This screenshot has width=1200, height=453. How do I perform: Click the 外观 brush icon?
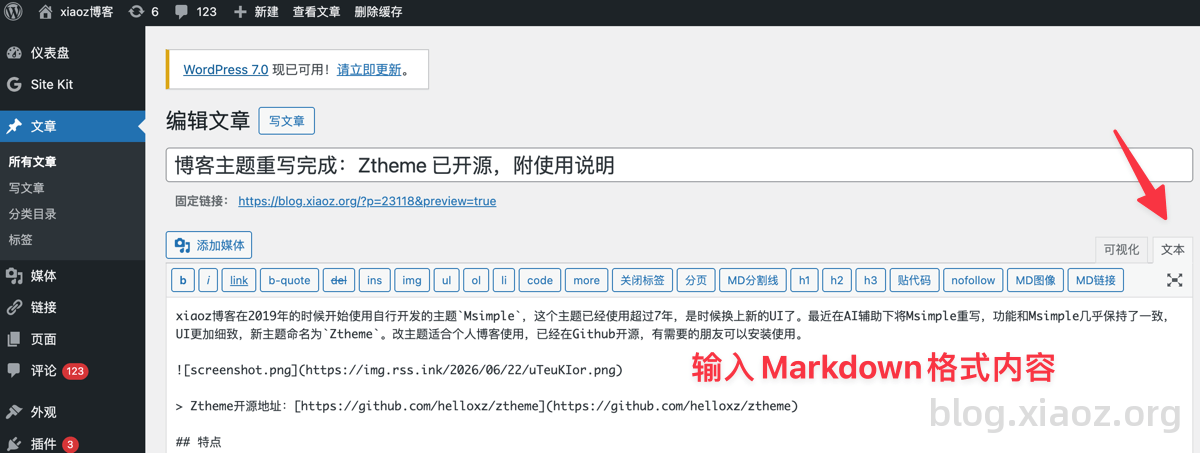[14, 412]
